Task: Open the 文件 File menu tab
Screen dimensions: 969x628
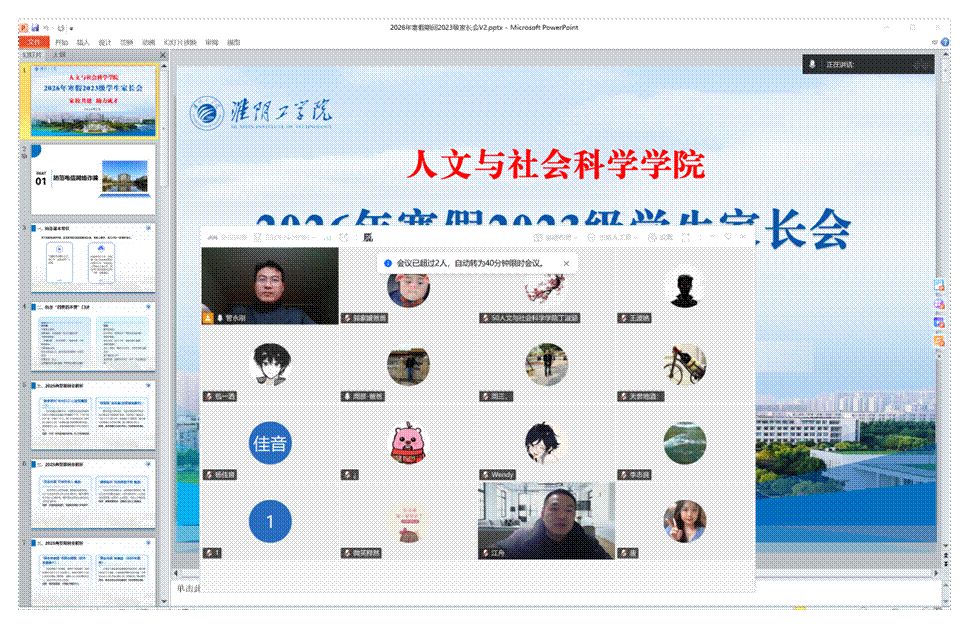Action: 34,43
